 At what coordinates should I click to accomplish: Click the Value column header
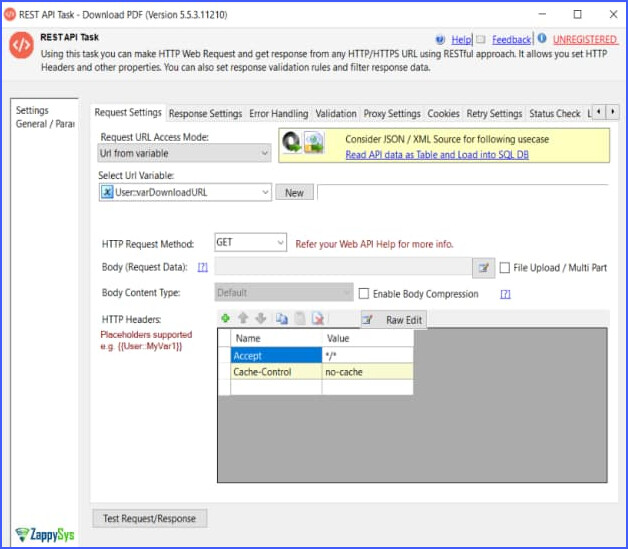coord(367,338)
